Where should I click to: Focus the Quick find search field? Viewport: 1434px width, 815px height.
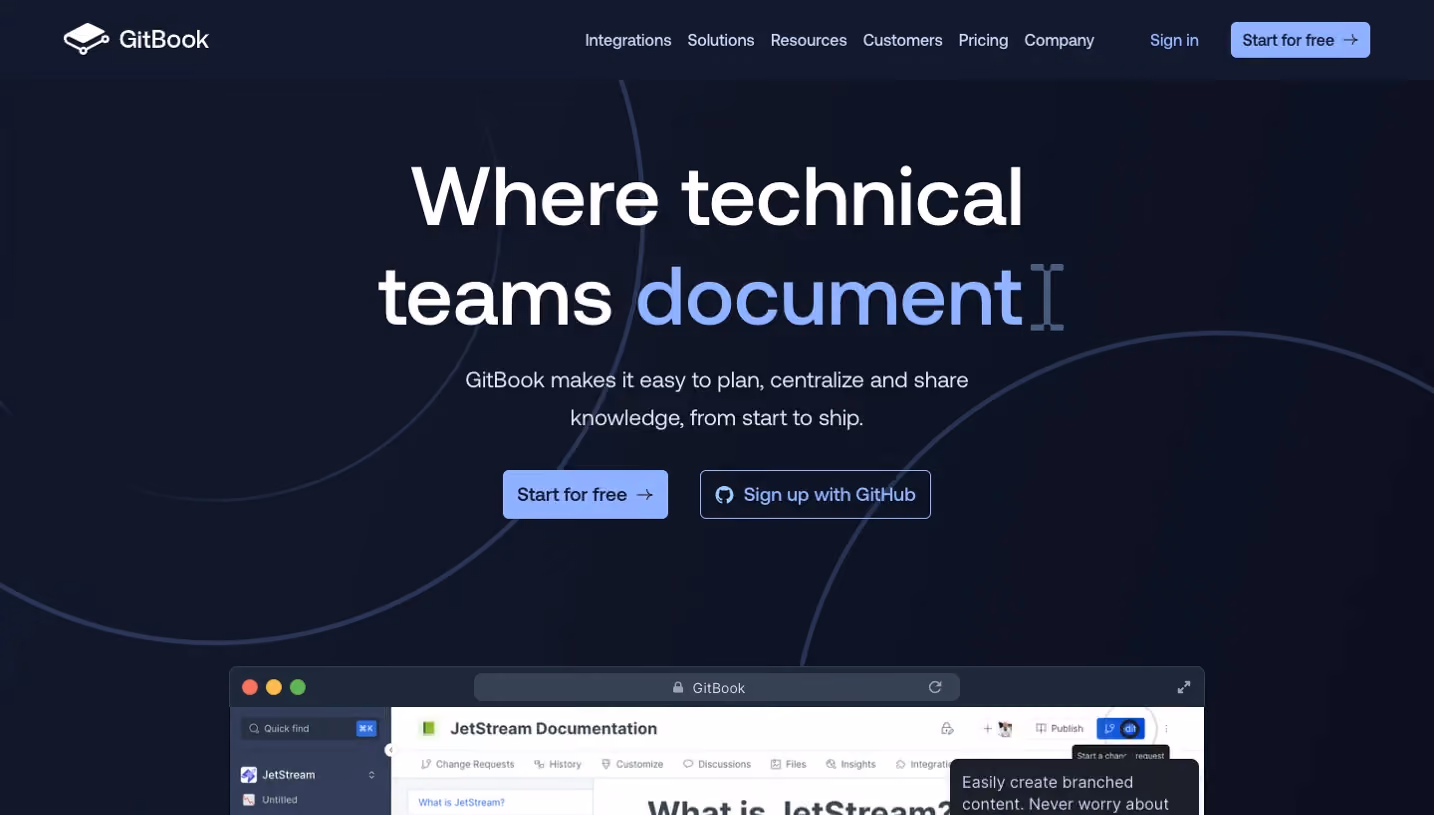[310, 728]
